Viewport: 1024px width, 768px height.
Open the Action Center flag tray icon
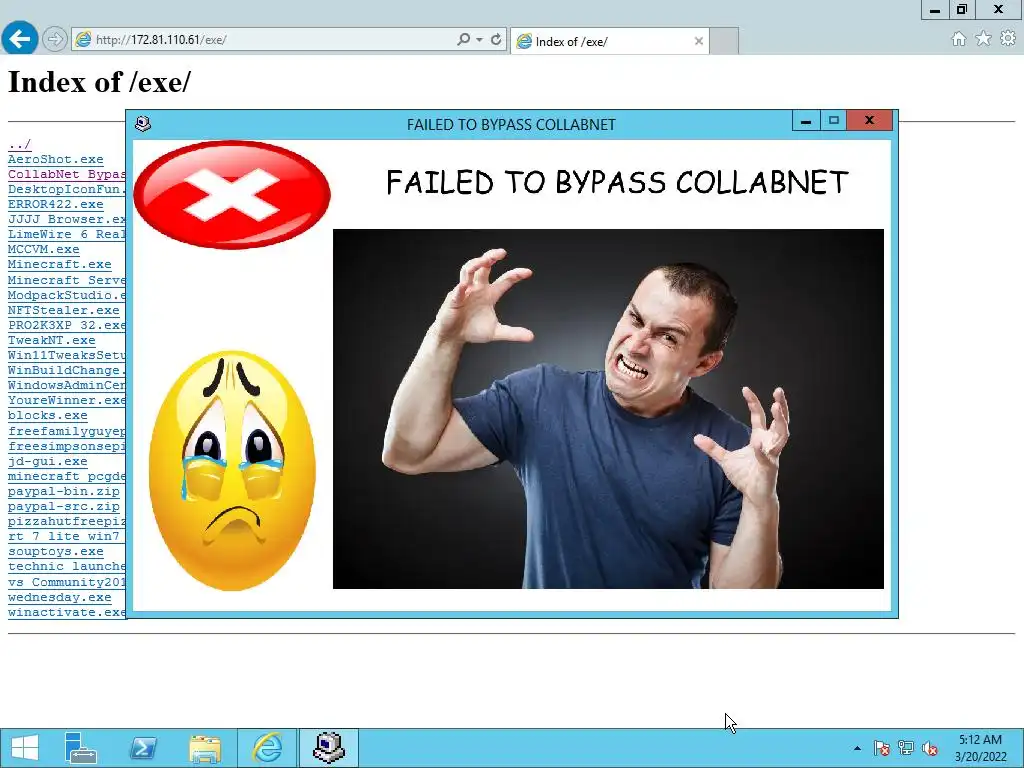(x=881, y=748)
